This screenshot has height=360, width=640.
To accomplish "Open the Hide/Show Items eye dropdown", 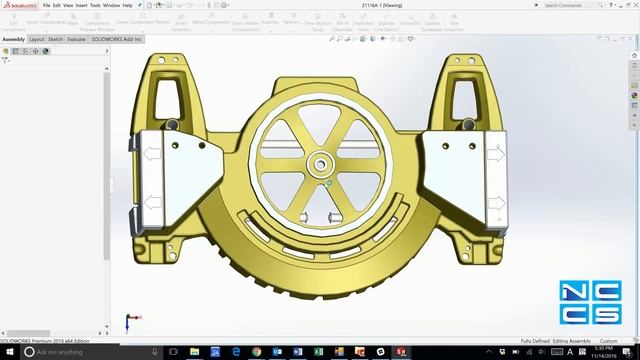I will [384, 39].
